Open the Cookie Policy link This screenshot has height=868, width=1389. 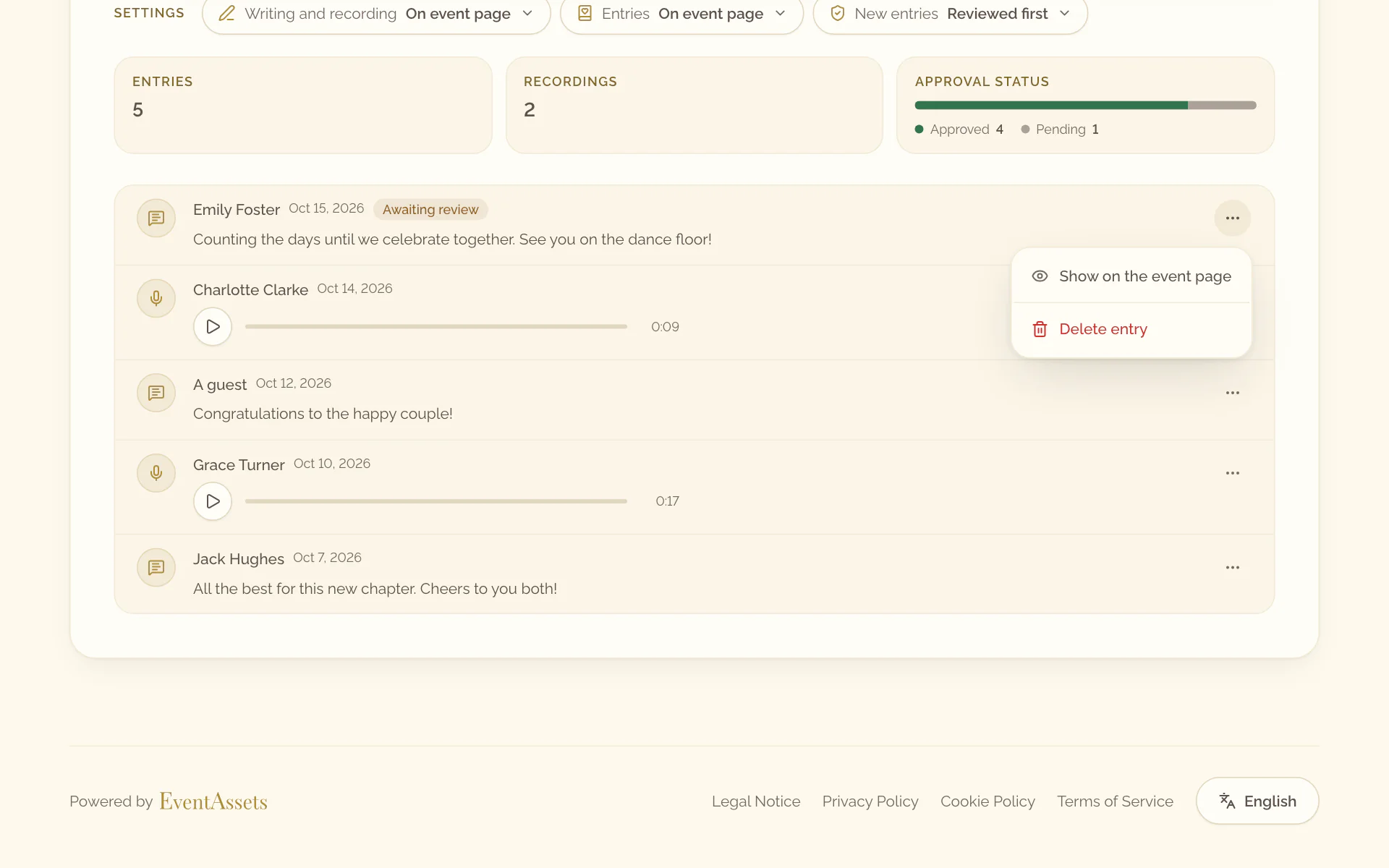point(987,801)
